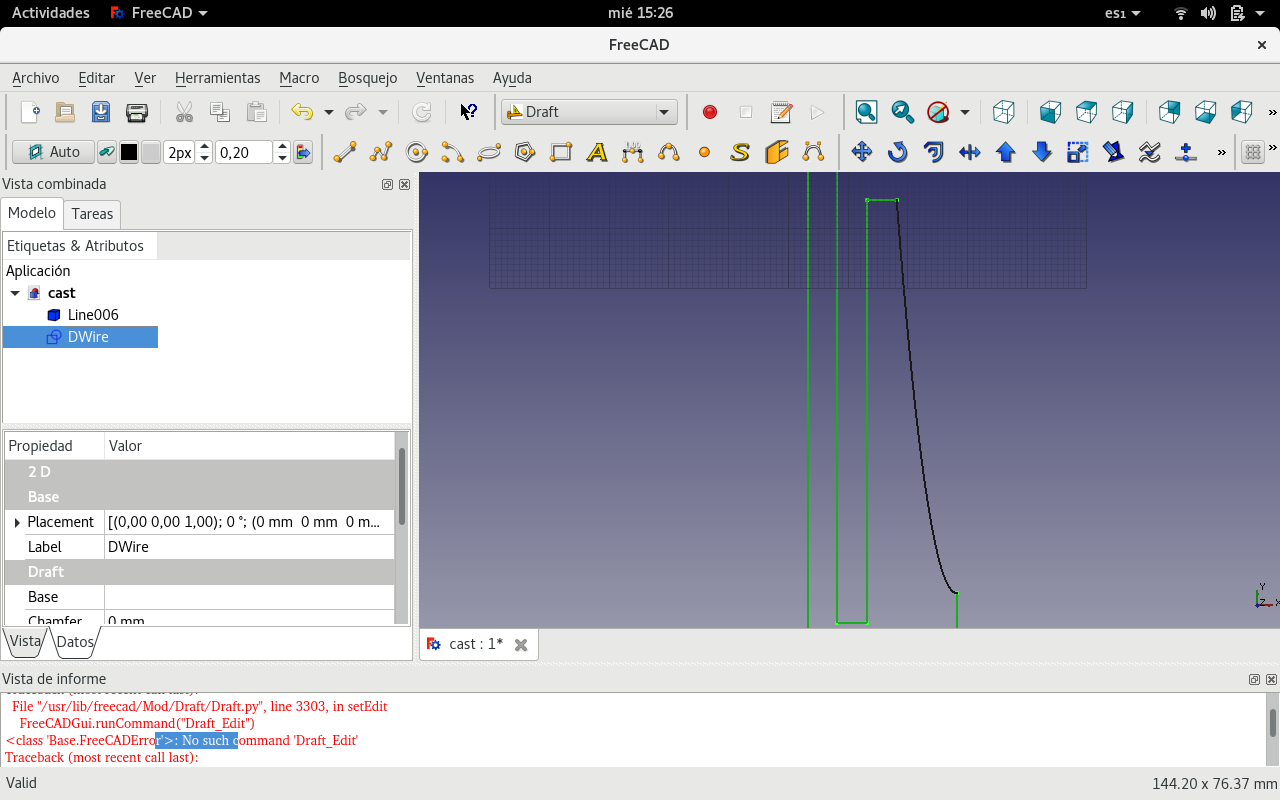Image resolution: width=1280 pixels, height=800 pixels.
Task: Open the Herramientas menu
Action: (217, 78)
